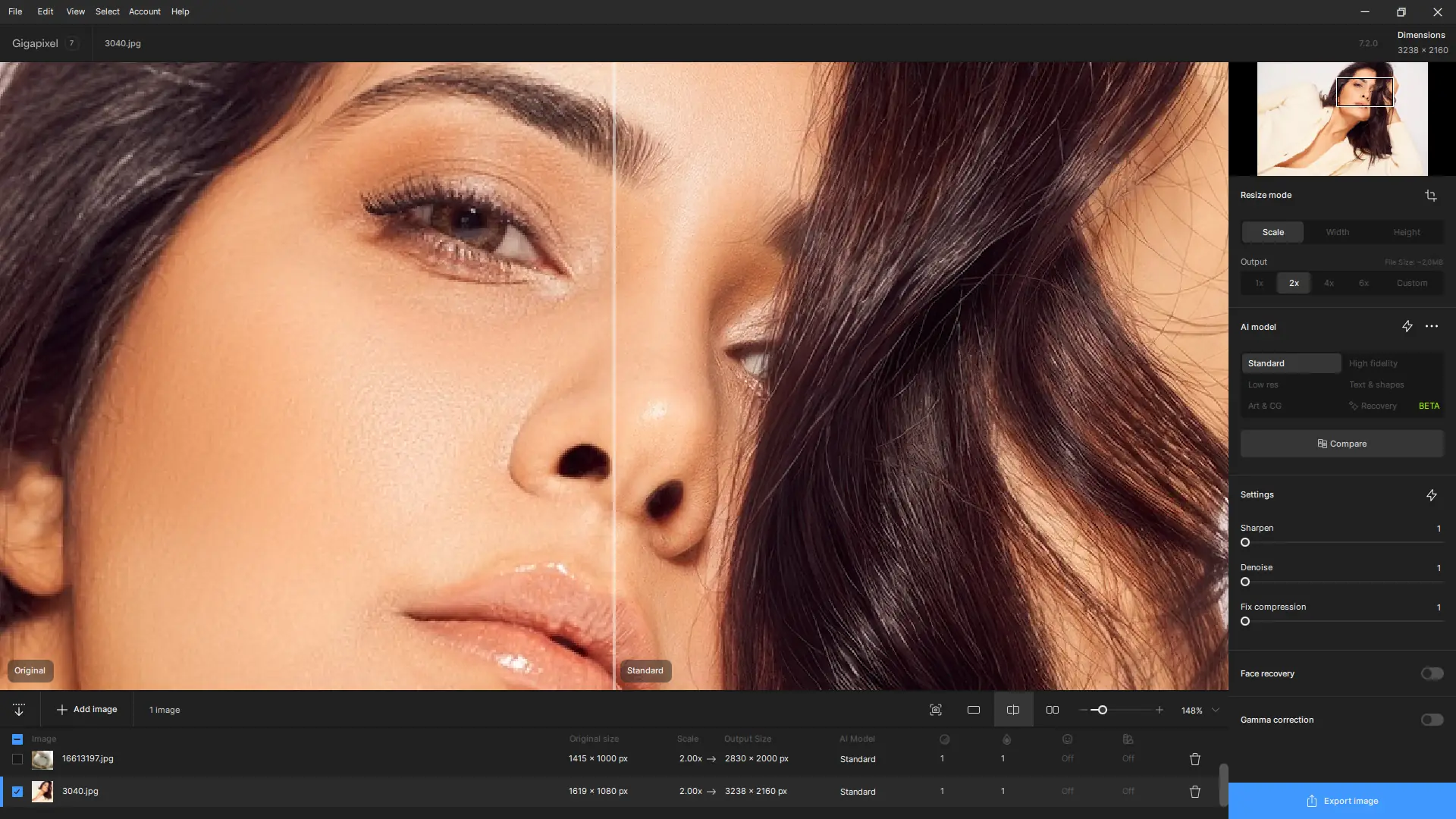The width and height of the screenshot is (1456, 819).
Task: Click the crop icon beside Resize mode
Action: click(1430, 196)
